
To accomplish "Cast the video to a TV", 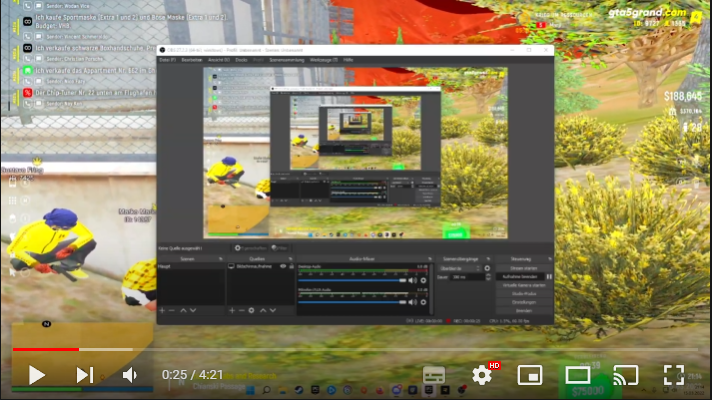I will coord(626,375).
